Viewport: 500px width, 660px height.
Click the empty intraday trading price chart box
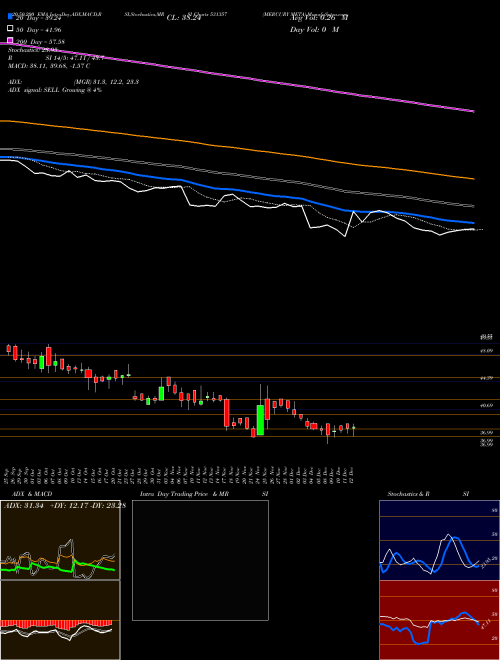[x=200, y=560]
